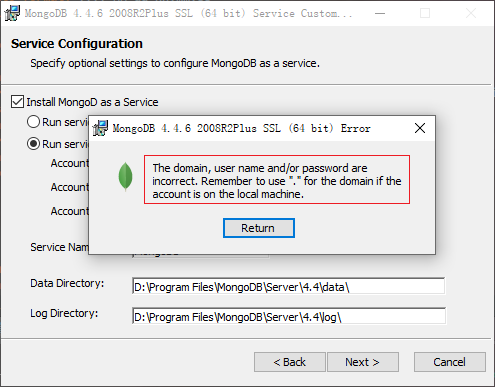The height and width of the screenshot is (387, 495).
Task: Click the installer icon in Error dialog title
Action: click(100, 128)
